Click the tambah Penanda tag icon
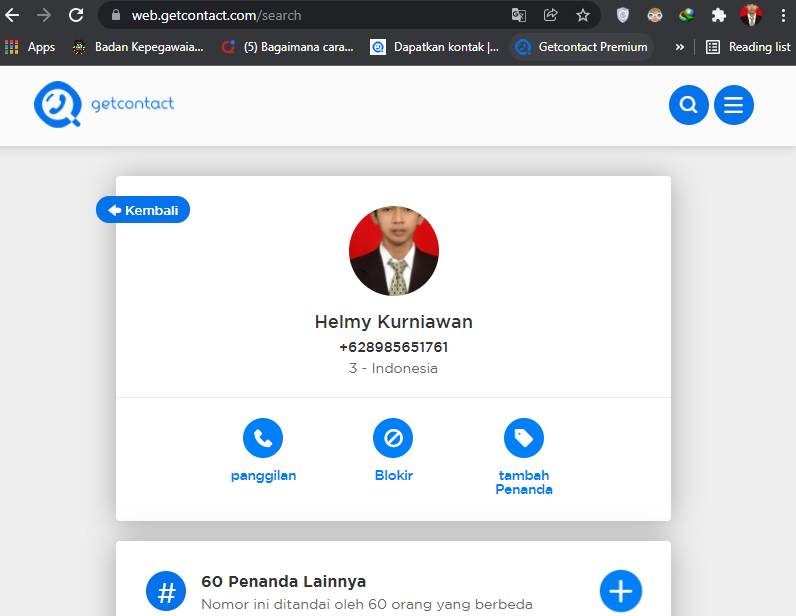Image resolution: width=796 pixels, height=616 pixels. coord(523,438)
